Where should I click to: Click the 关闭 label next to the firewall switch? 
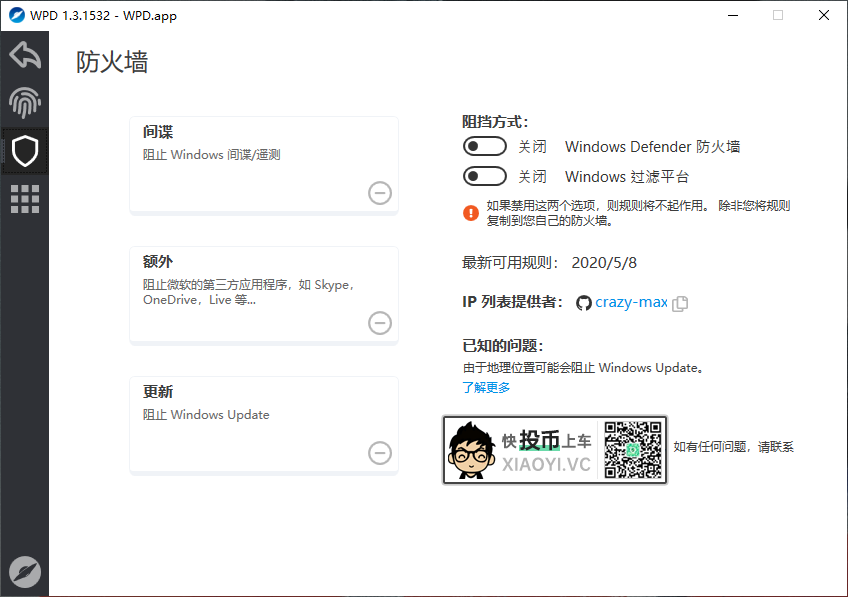point(533,146)
